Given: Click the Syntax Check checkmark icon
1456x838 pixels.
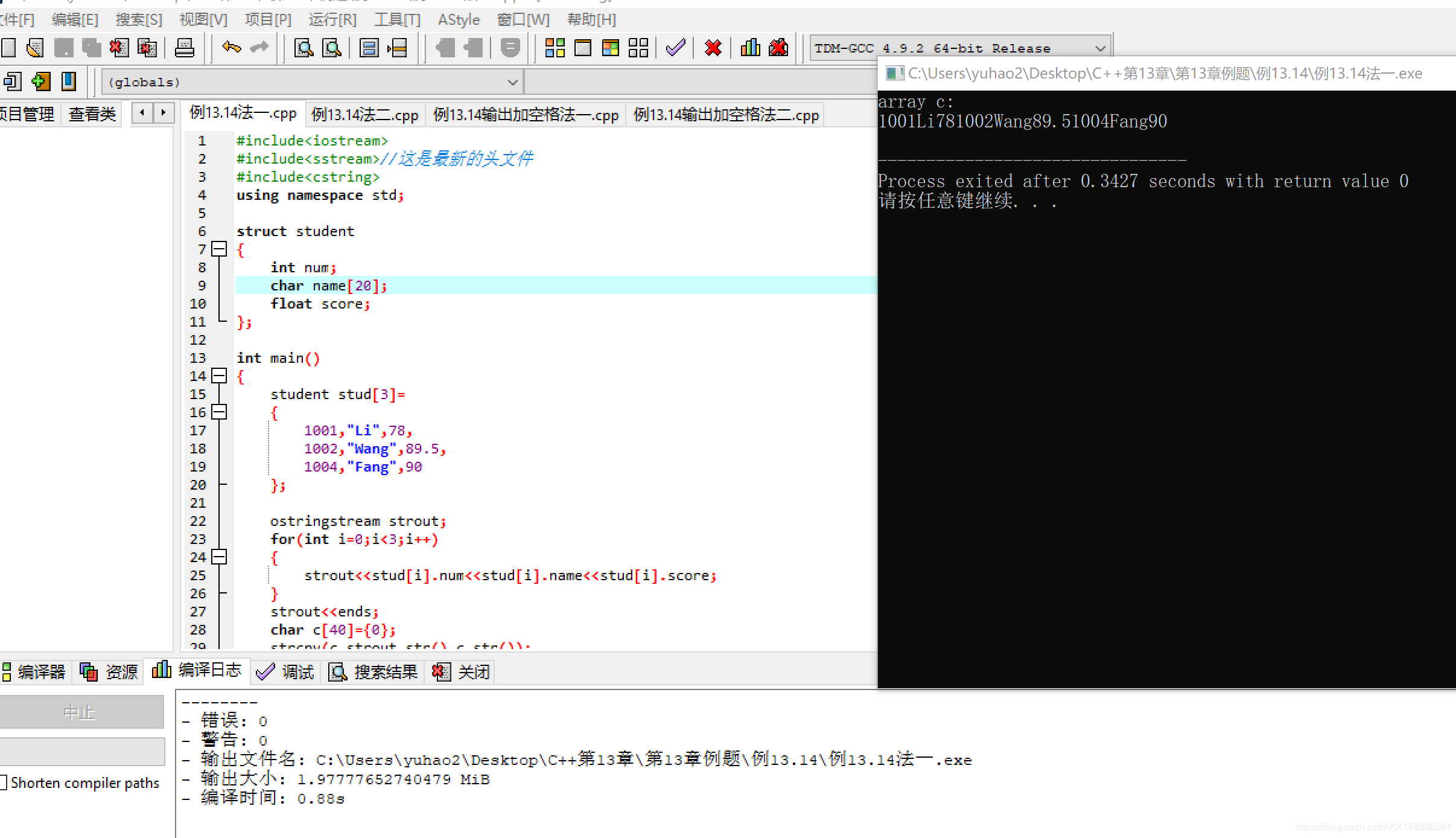Looking at the screenshot, I should click(676, 48).
